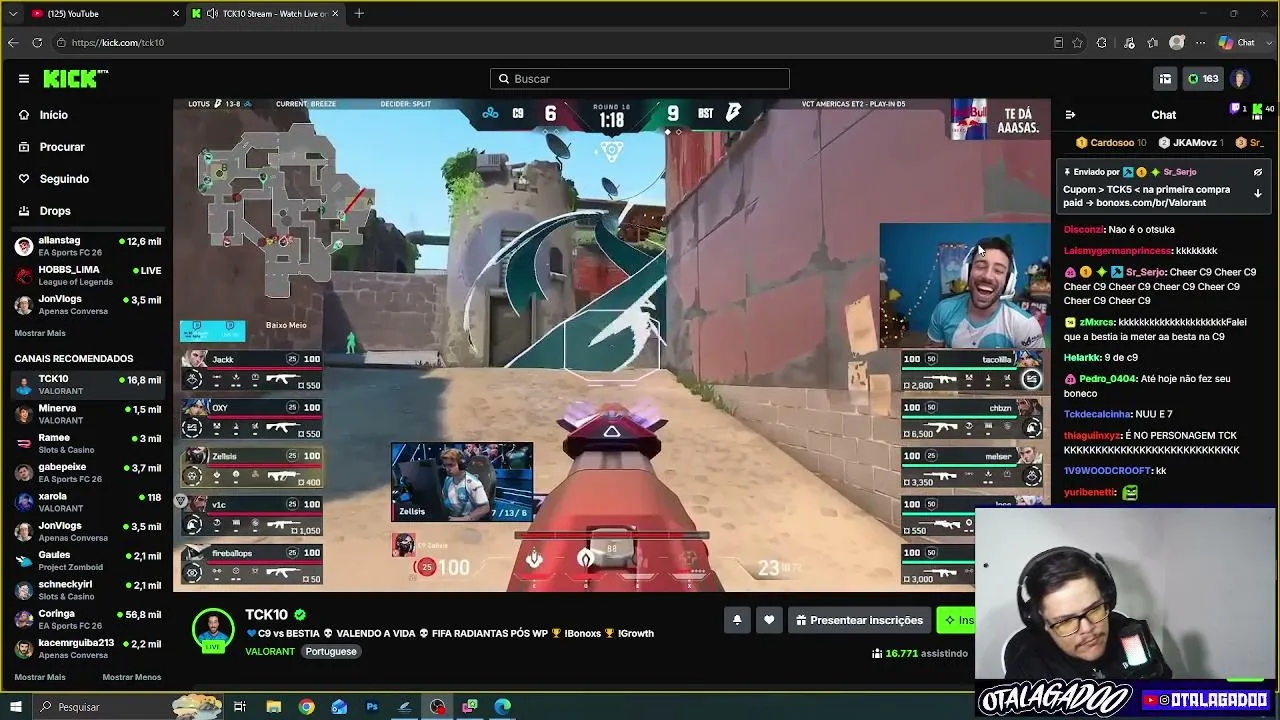
Task: View site information lock icon
Action: point(61,43)
